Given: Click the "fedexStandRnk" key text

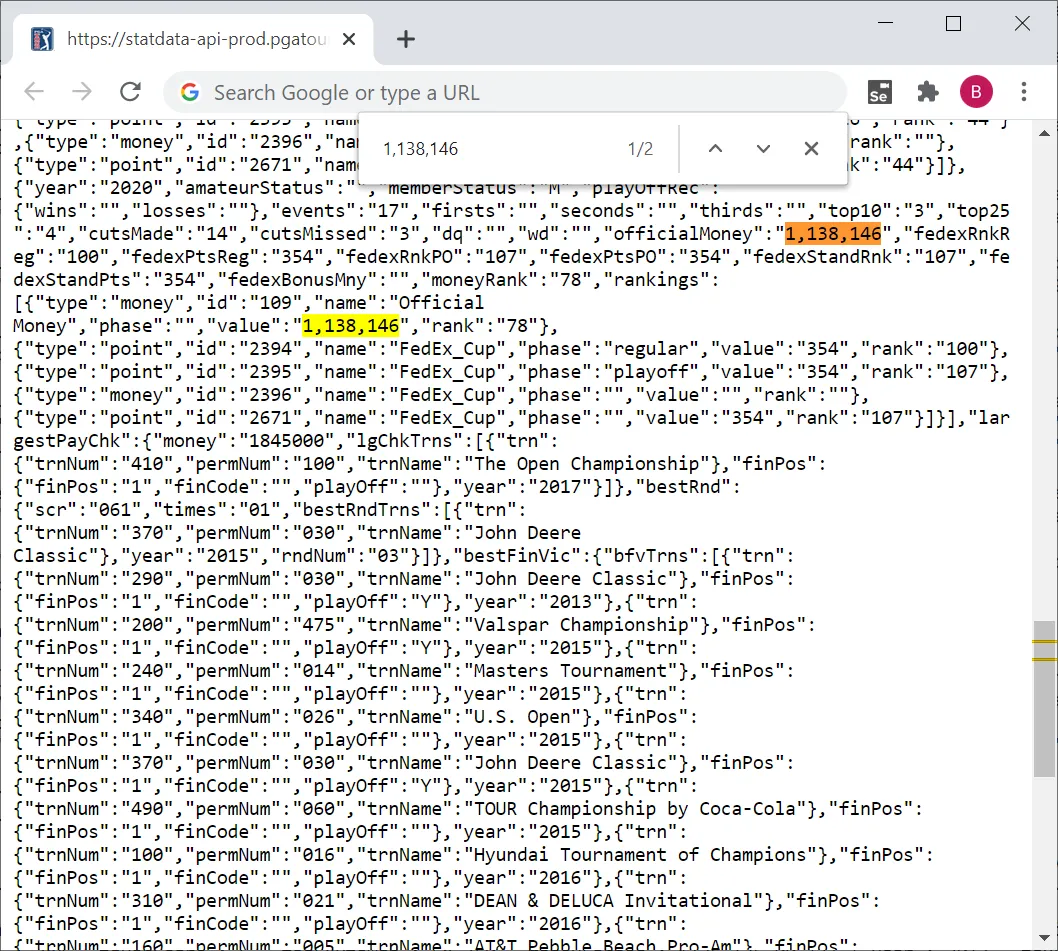Looking at the screenshot, I should click(822, 256).
